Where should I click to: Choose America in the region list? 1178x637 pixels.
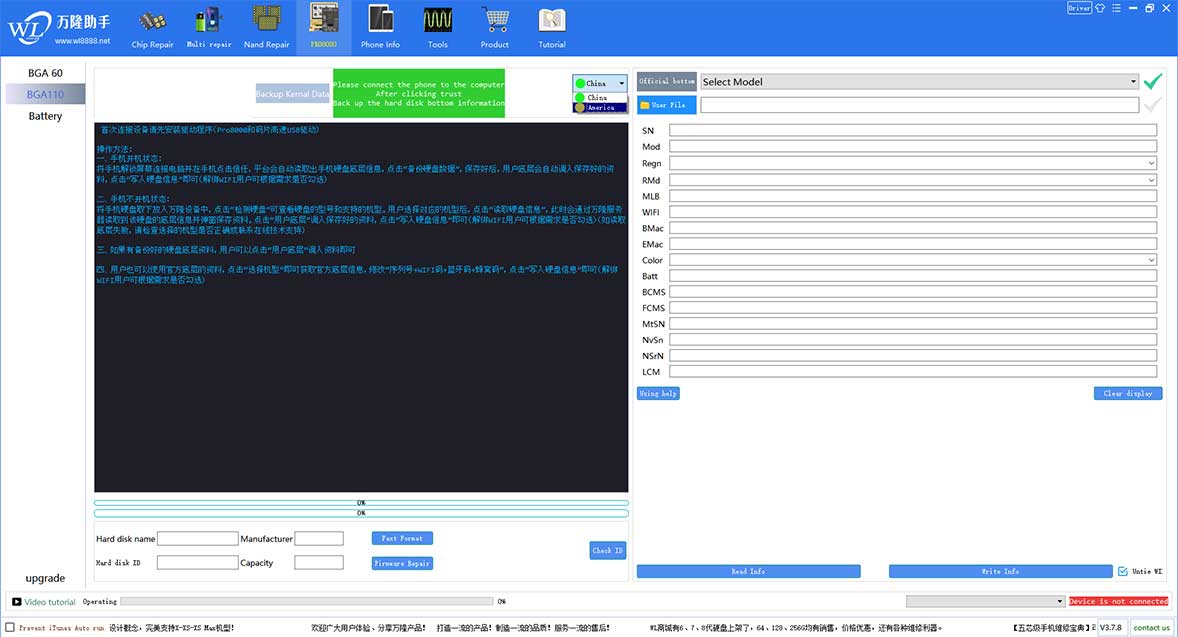[x=600, y=107]
